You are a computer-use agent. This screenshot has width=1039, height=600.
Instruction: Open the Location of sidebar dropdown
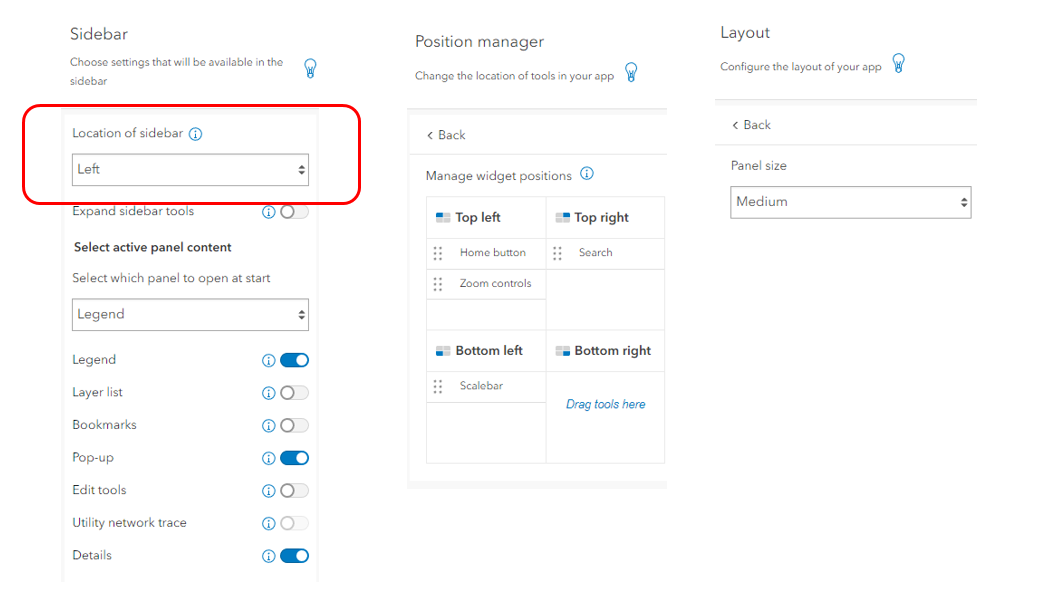point(190,169)
